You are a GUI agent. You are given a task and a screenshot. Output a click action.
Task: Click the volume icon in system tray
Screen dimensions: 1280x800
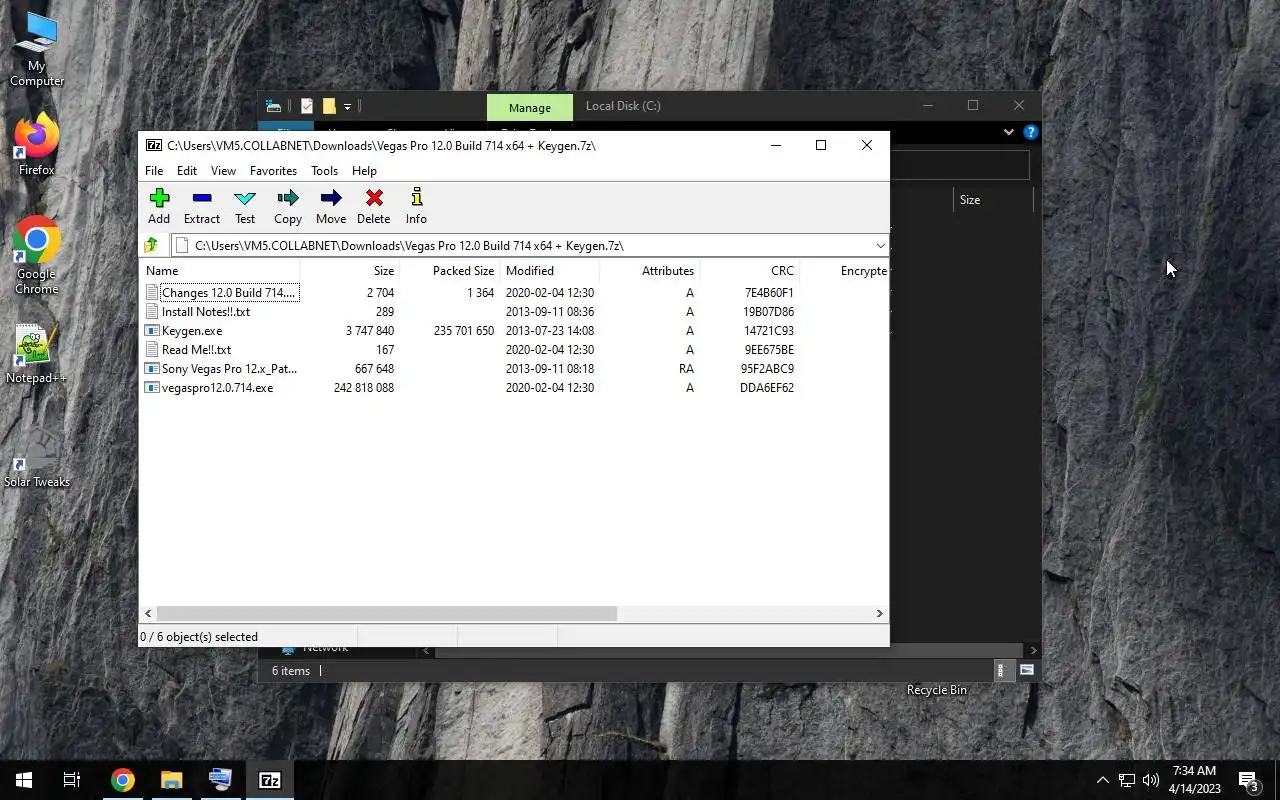pyautogui.click(x=1150, y=780)
